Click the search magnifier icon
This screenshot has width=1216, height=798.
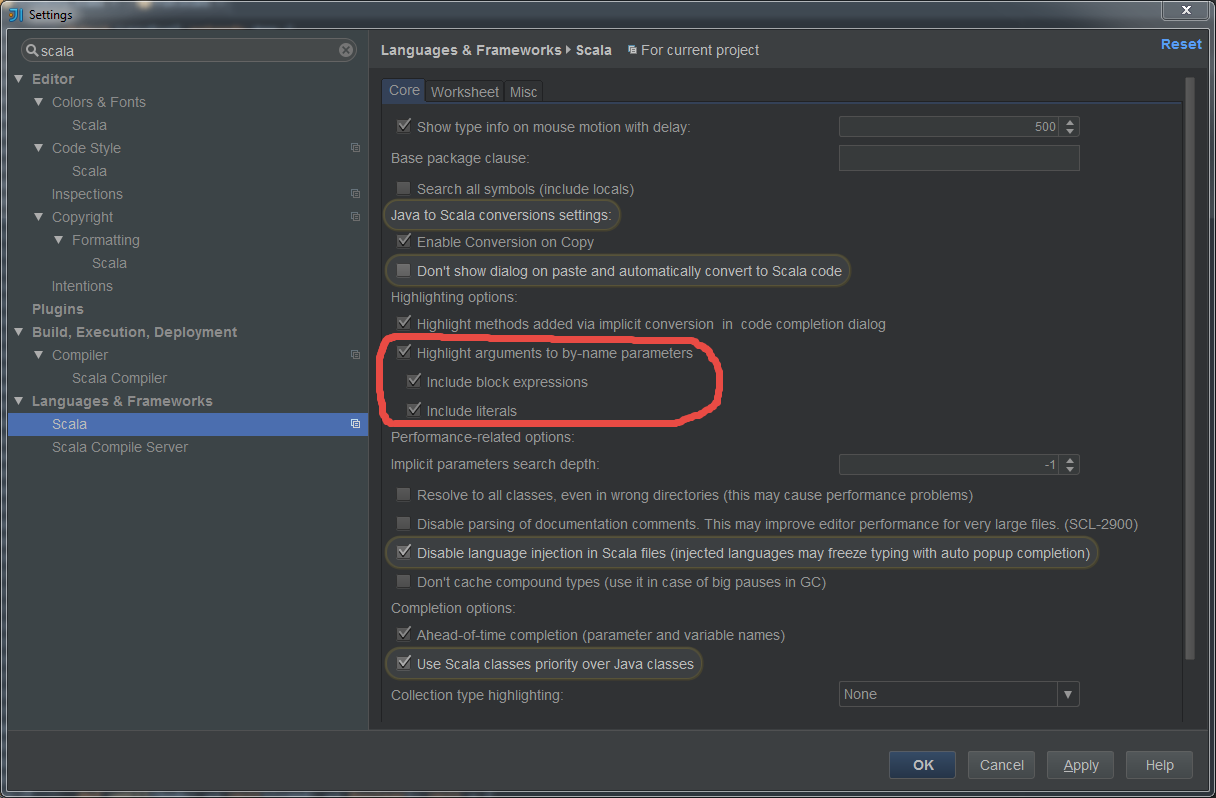tap(32, 50)
